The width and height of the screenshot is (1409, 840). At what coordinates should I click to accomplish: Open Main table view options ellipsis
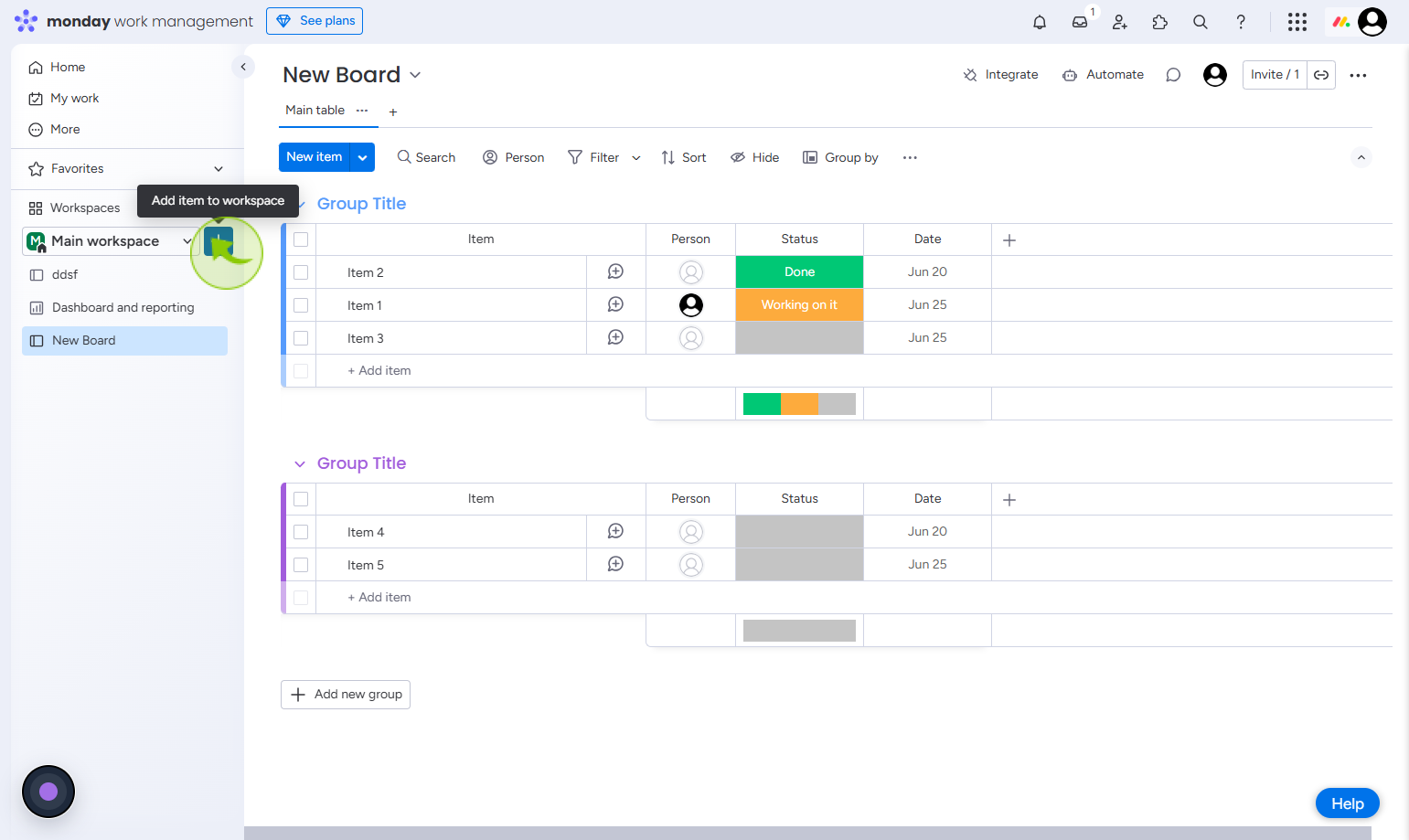click(x=362, y=111)
